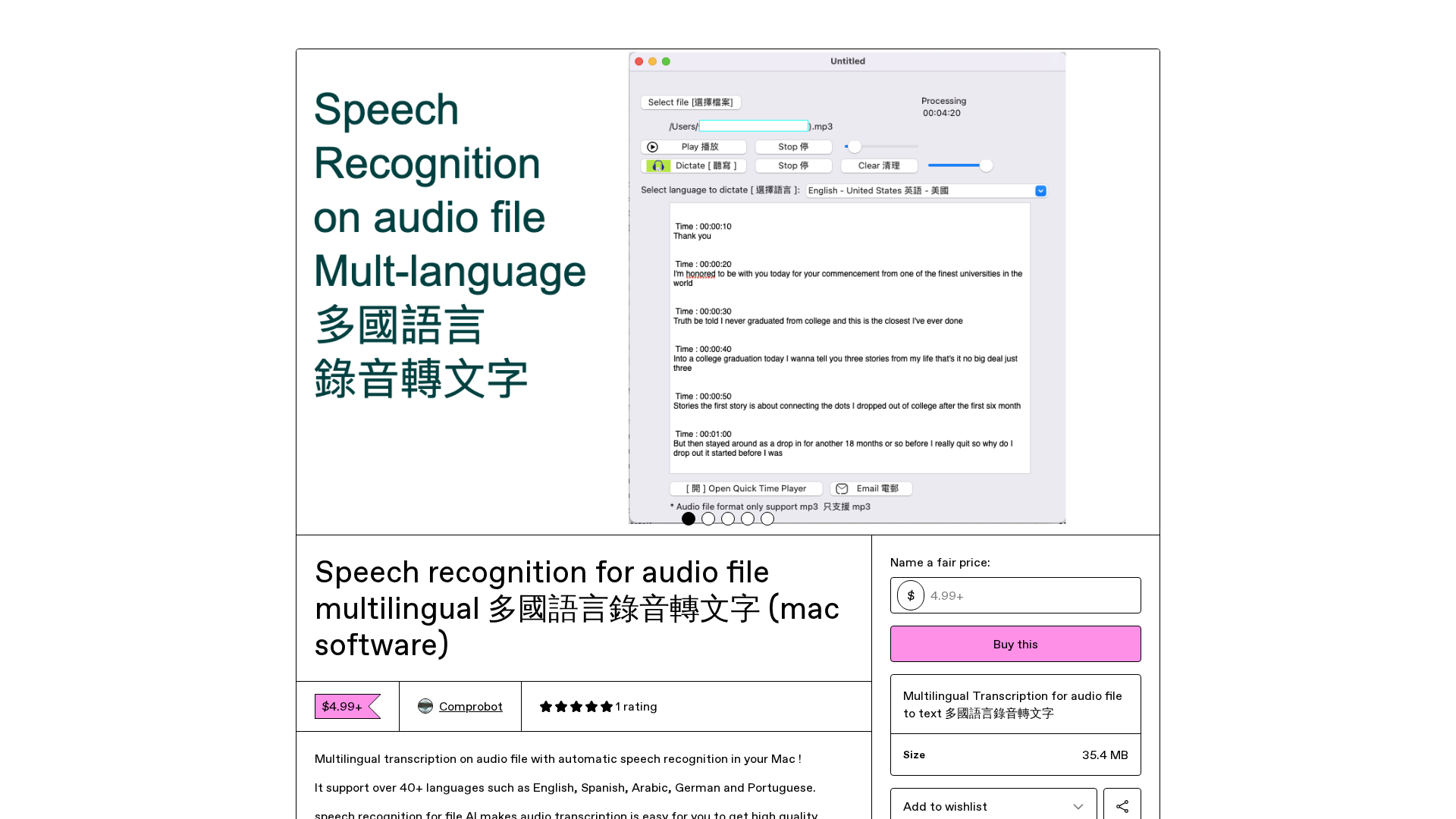The image size is (1456, 819).
Task: Open the Comprobot seller link
Action: point(470,706)
